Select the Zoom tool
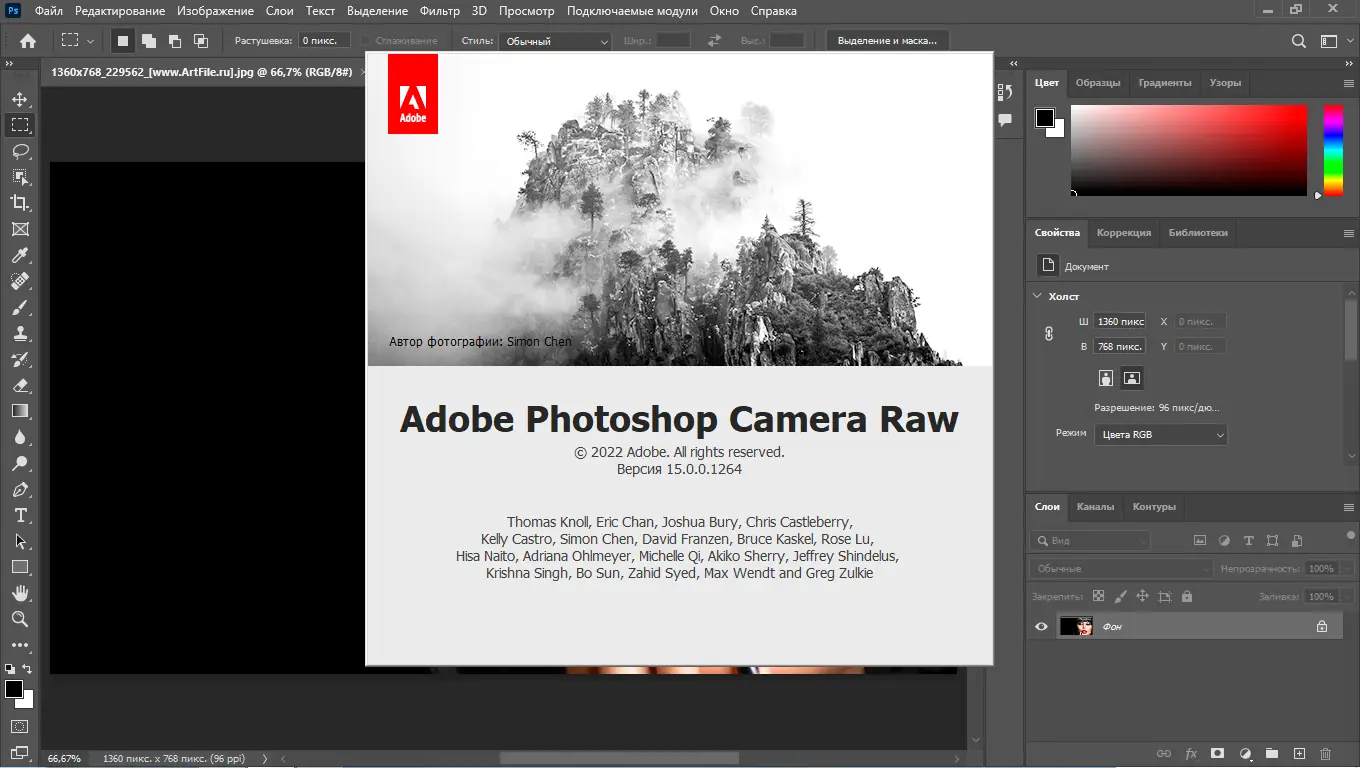The width and height of the screenshot is (1360, 768). point(20,619)
